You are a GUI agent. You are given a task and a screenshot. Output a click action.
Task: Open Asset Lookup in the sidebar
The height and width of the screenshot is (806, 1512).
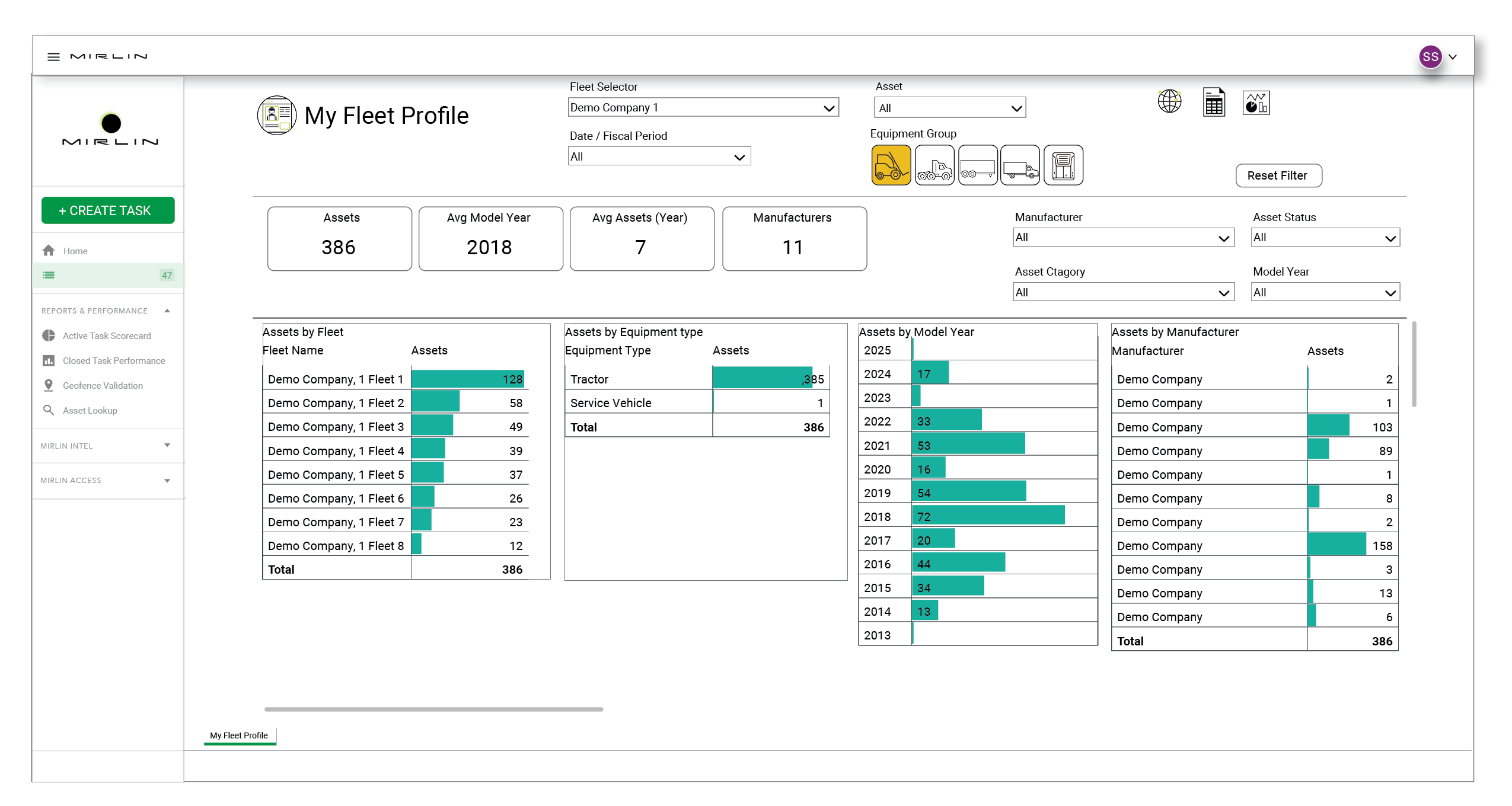point(90,410)
